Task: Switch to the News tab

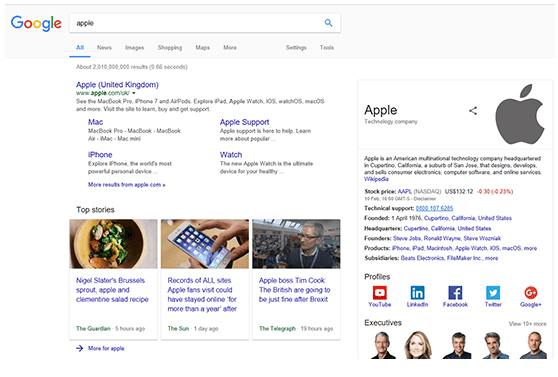Action: 104,47
